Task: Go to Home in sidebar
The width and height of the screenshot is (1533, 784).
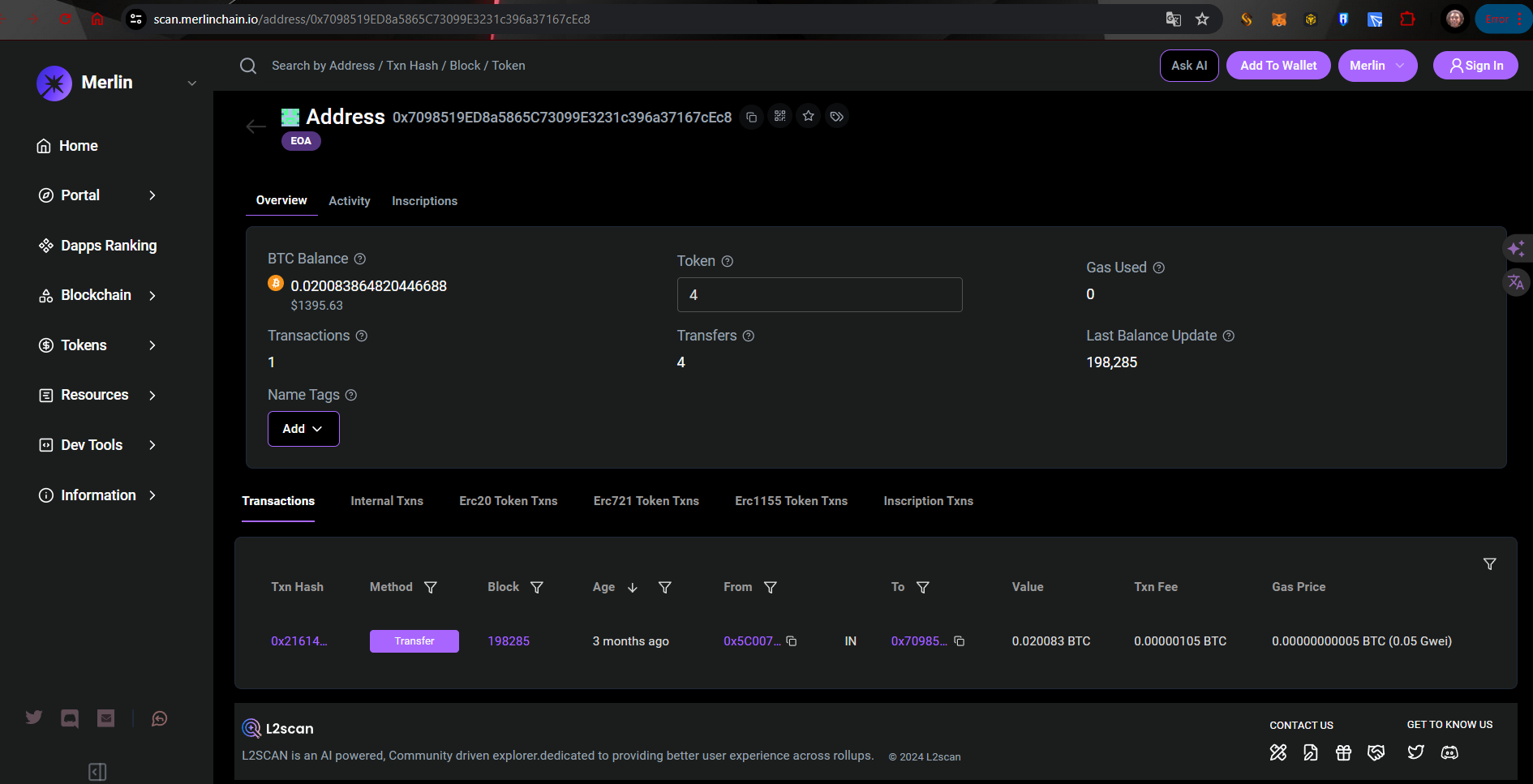Action: 67,146
